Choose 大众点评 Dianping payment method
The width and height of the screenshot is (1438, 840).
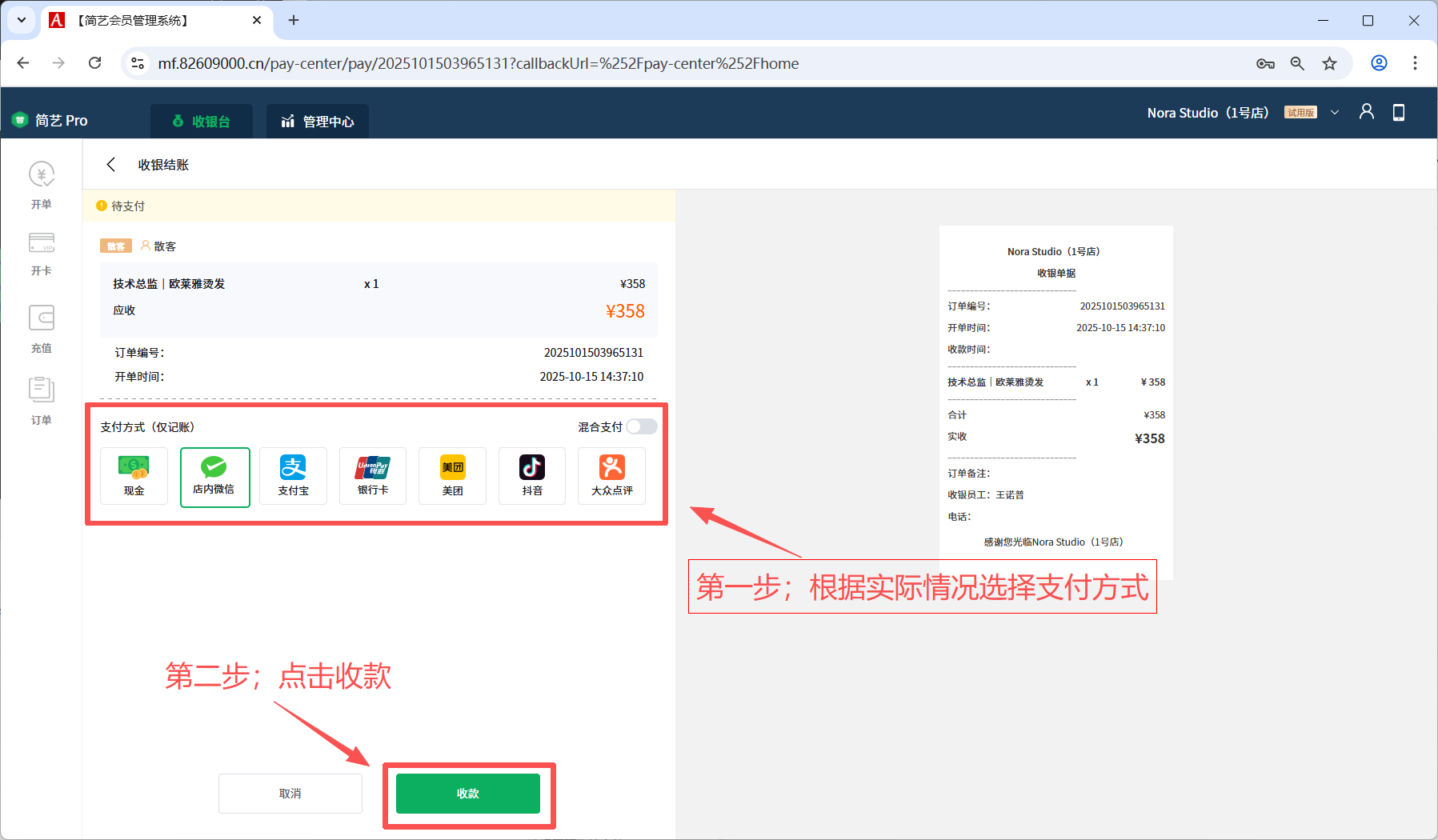[611, 476]
